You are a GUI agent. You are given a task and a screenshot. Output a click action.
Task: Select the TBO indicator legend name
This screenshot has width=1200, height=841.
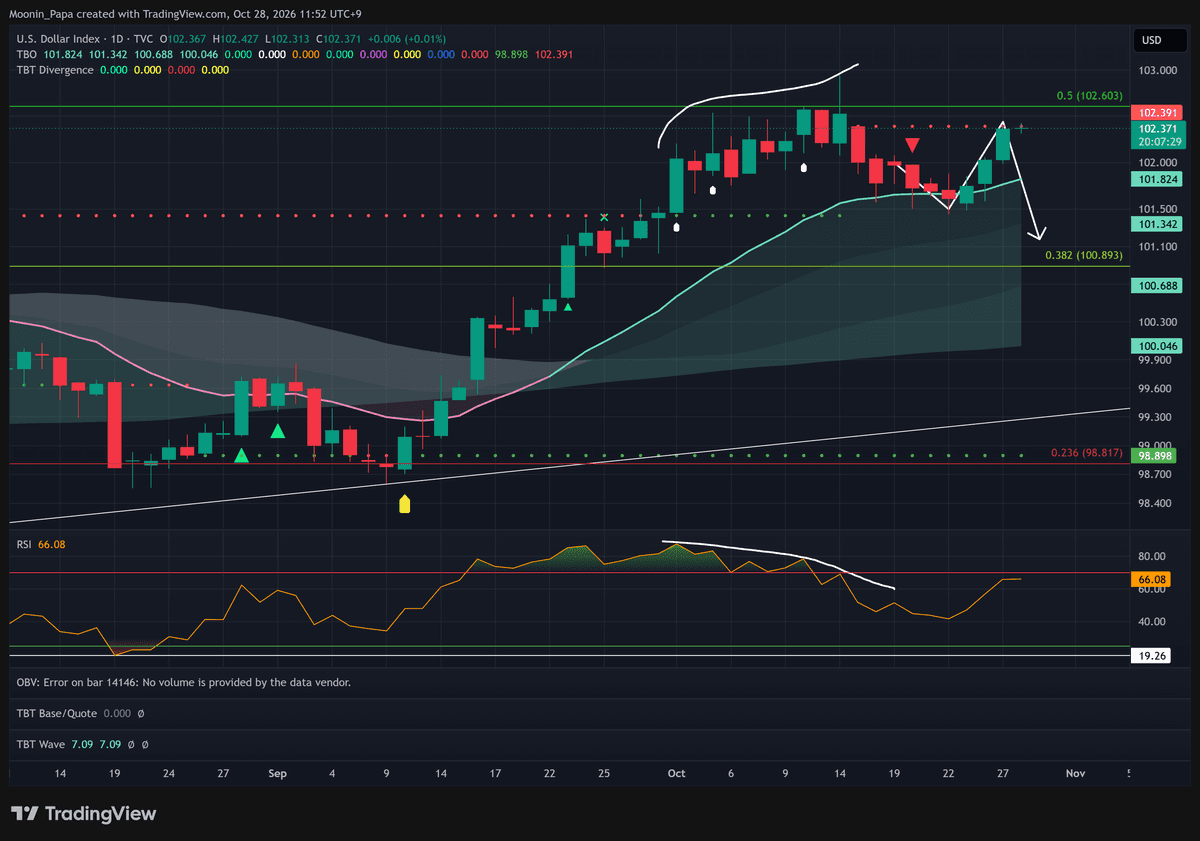click(x=28, y=55)
